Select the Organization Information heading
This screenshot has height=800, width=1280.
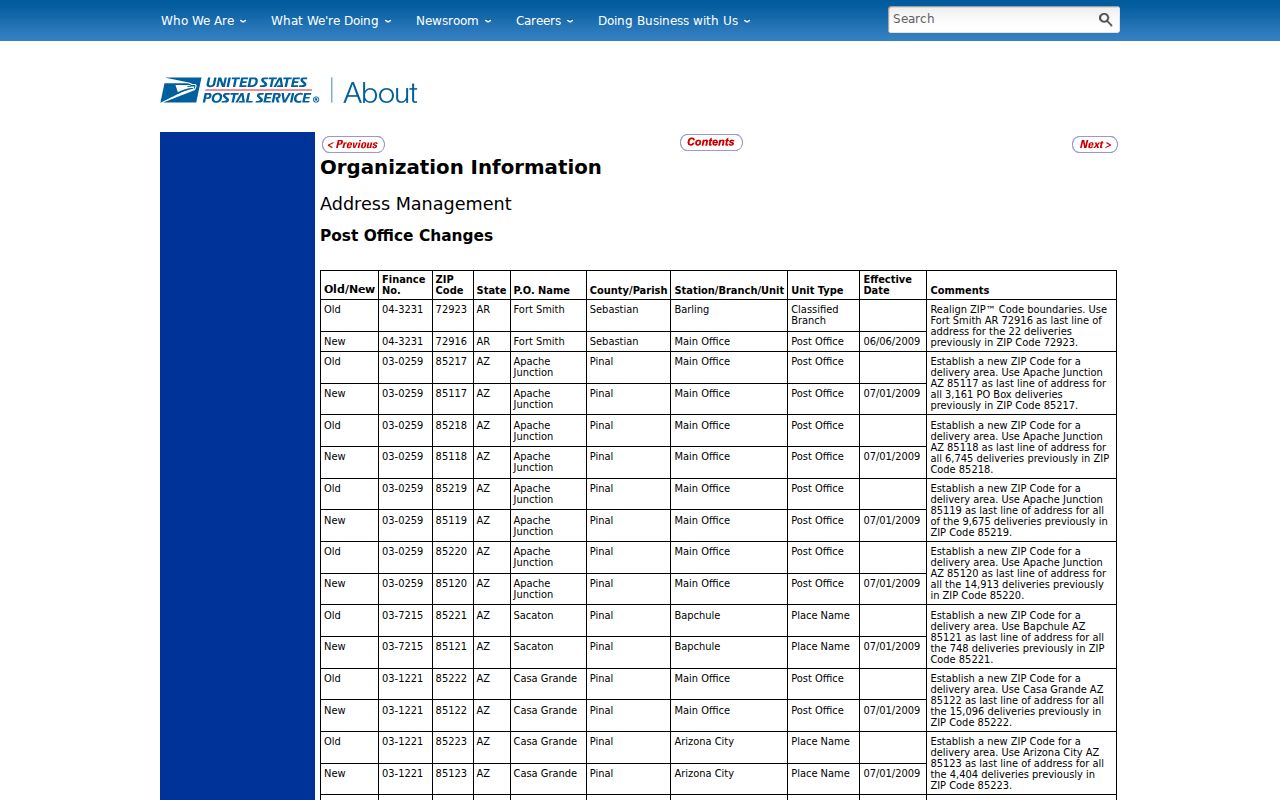(x=461, y=167)
